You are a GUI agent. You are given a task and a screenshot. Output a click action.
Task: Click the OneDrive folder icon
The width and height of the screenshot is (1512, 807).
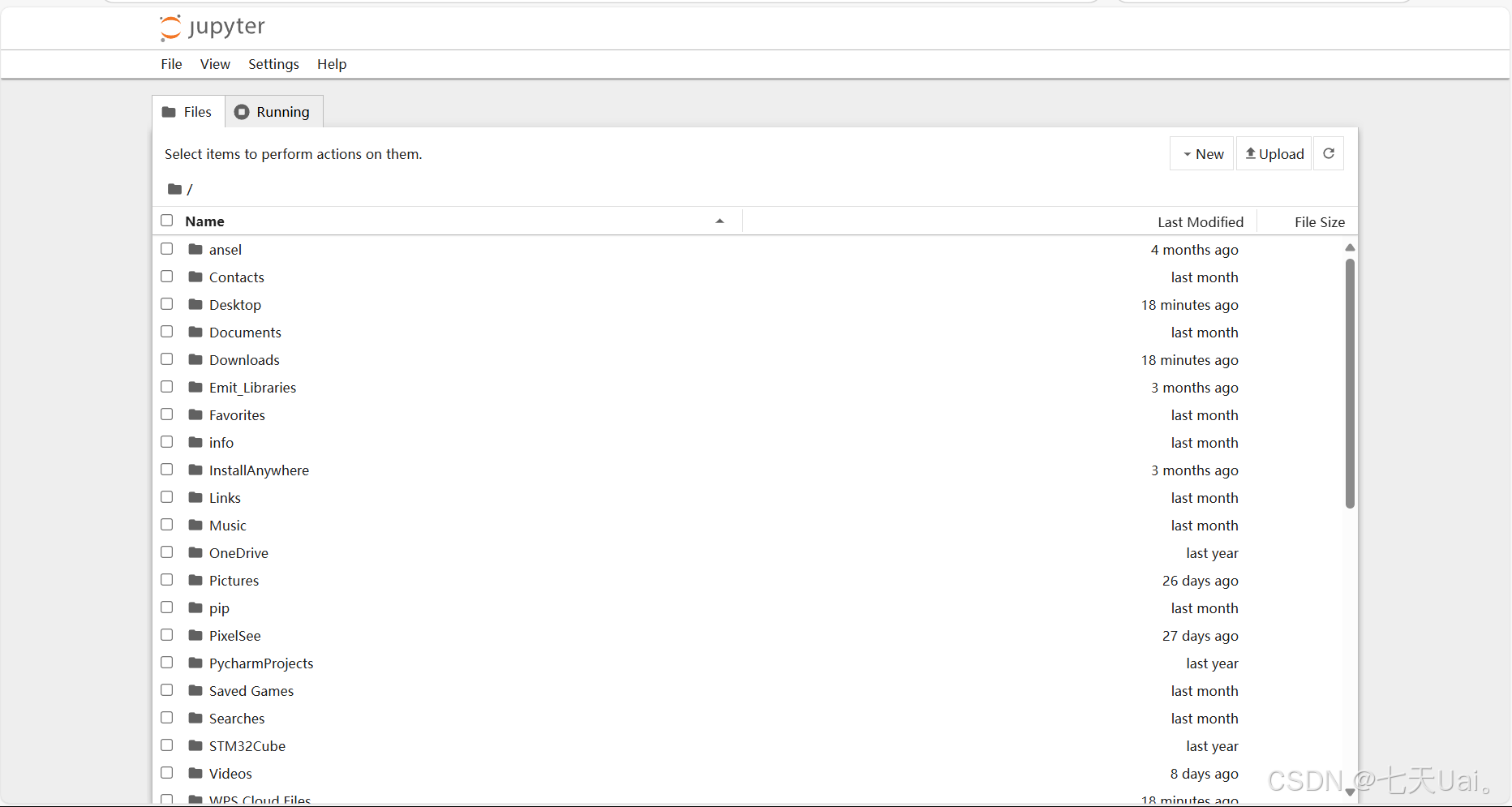[x=195, y=552]
